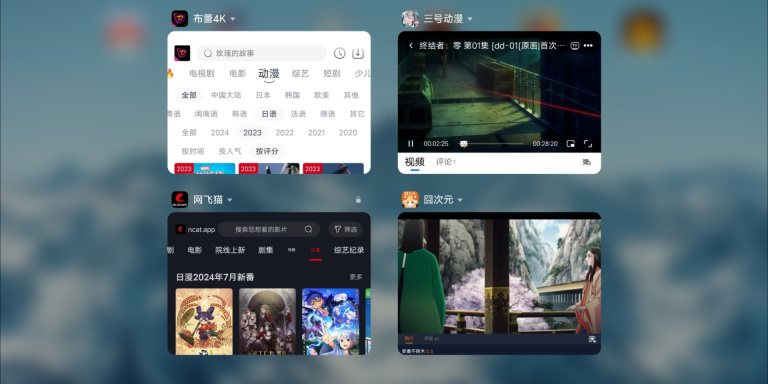Filter region by 欧美 in 布蕾4K
Image resolution: width=768 pixels, height=384 pixels.
[x=322, y=95]
